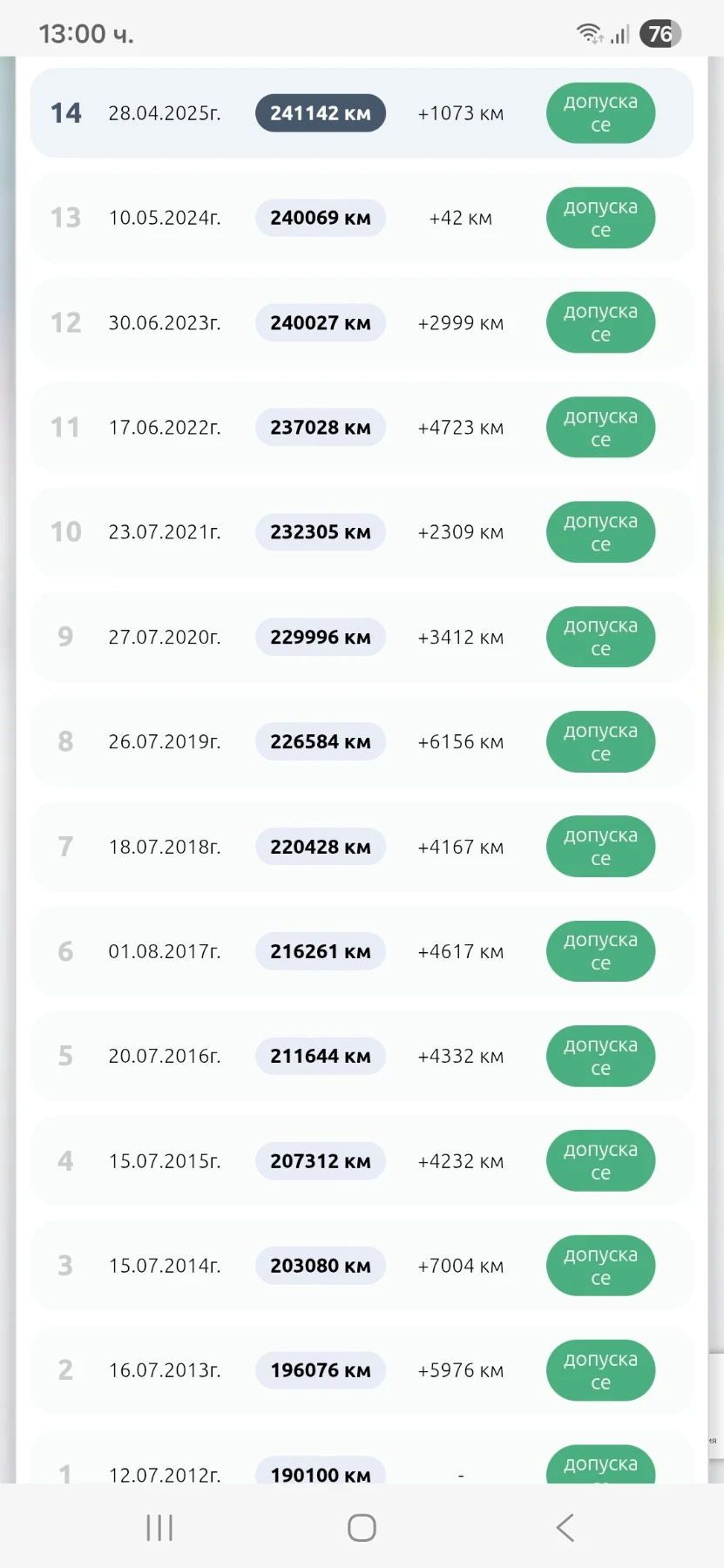Select the 01.08.2017г. inspection date
The width and height of the screenshot is (724, 1568).
coord(165,951)
